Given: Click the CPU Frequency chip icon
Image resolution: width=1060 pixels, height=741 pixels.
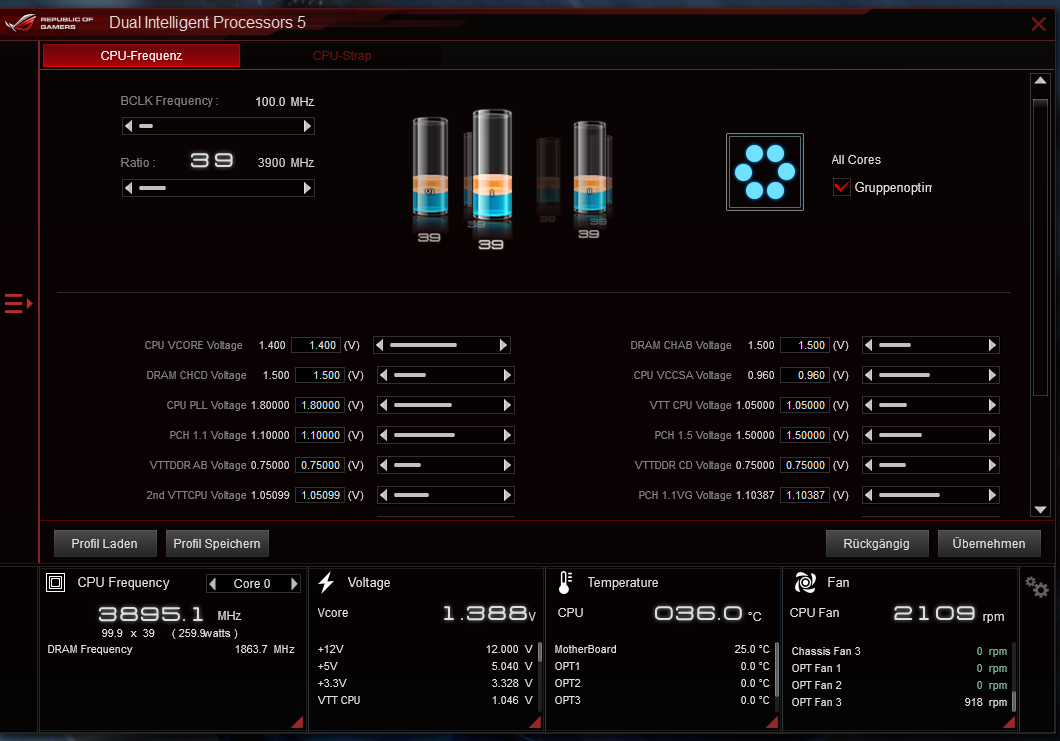Looking at the screenshot, I should (x=55, y=582).
